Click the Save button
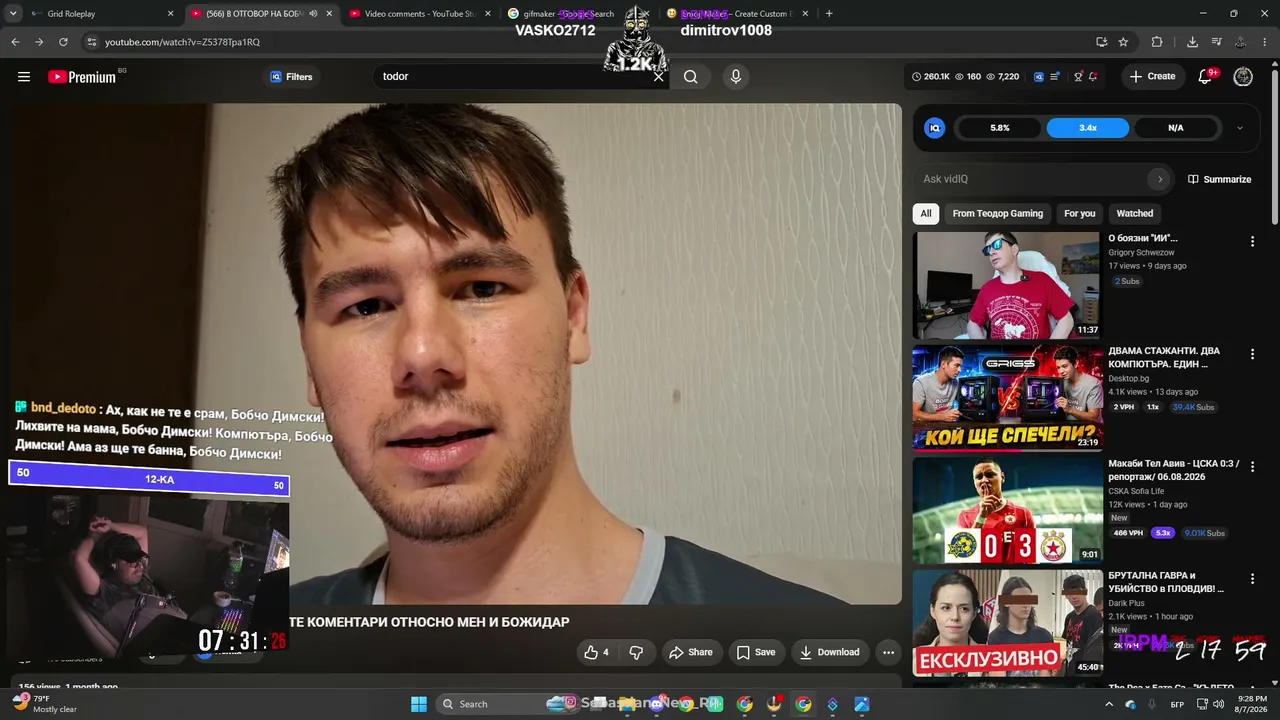 (x=756, y=652)
